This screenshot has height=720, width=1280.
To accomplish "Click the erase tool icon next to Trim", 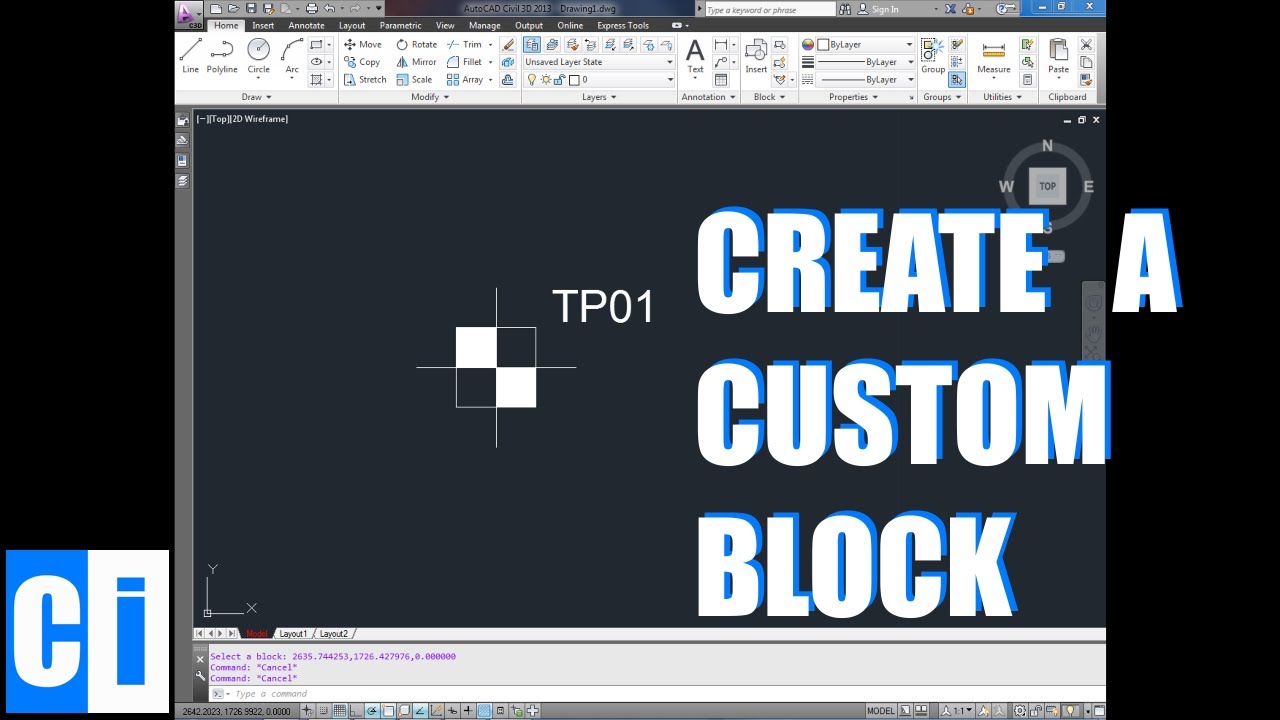I will 508,44.
